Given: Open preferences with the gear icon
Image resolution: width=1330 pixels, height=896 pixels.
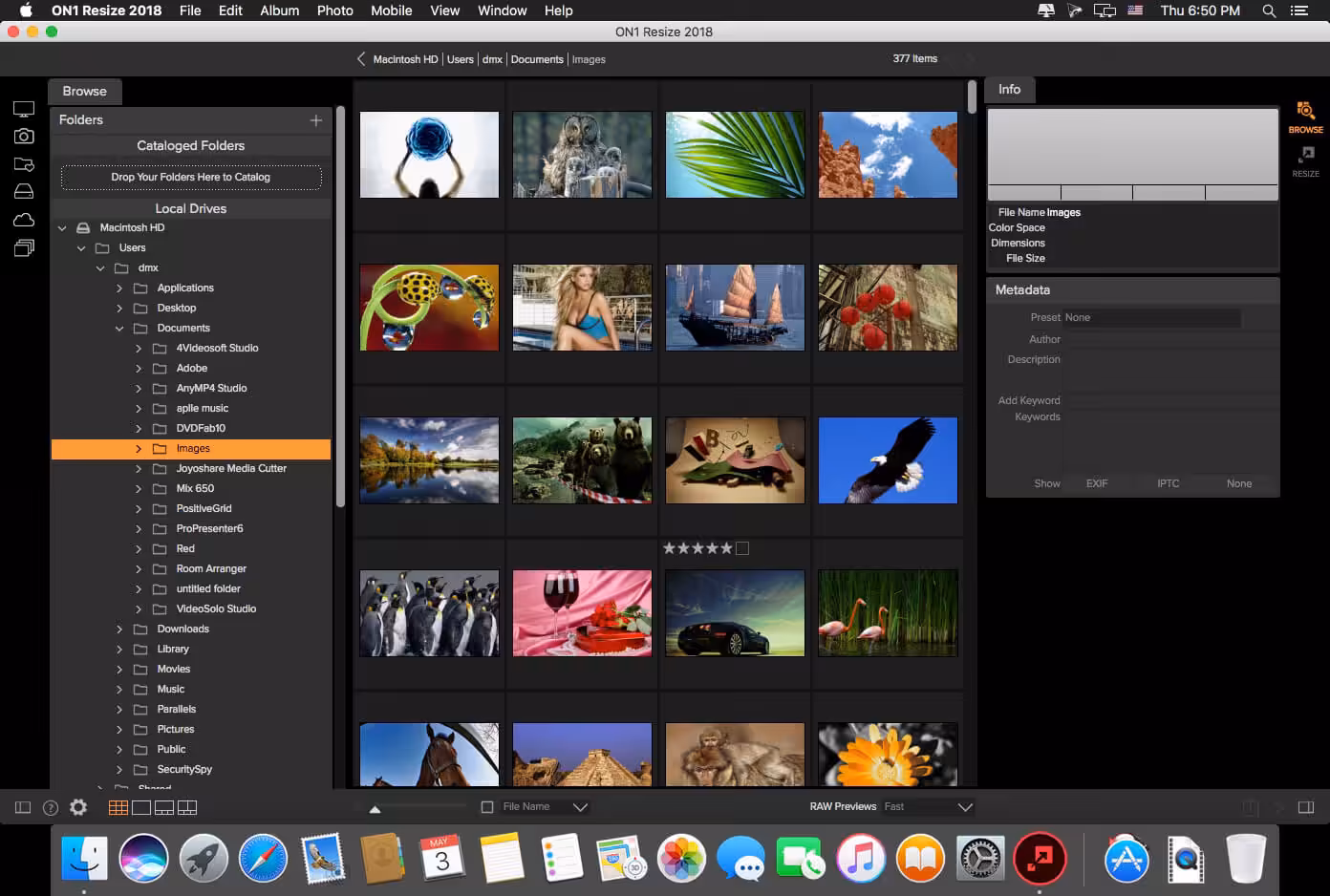Looking at the screenshot, I should [78, 807].
